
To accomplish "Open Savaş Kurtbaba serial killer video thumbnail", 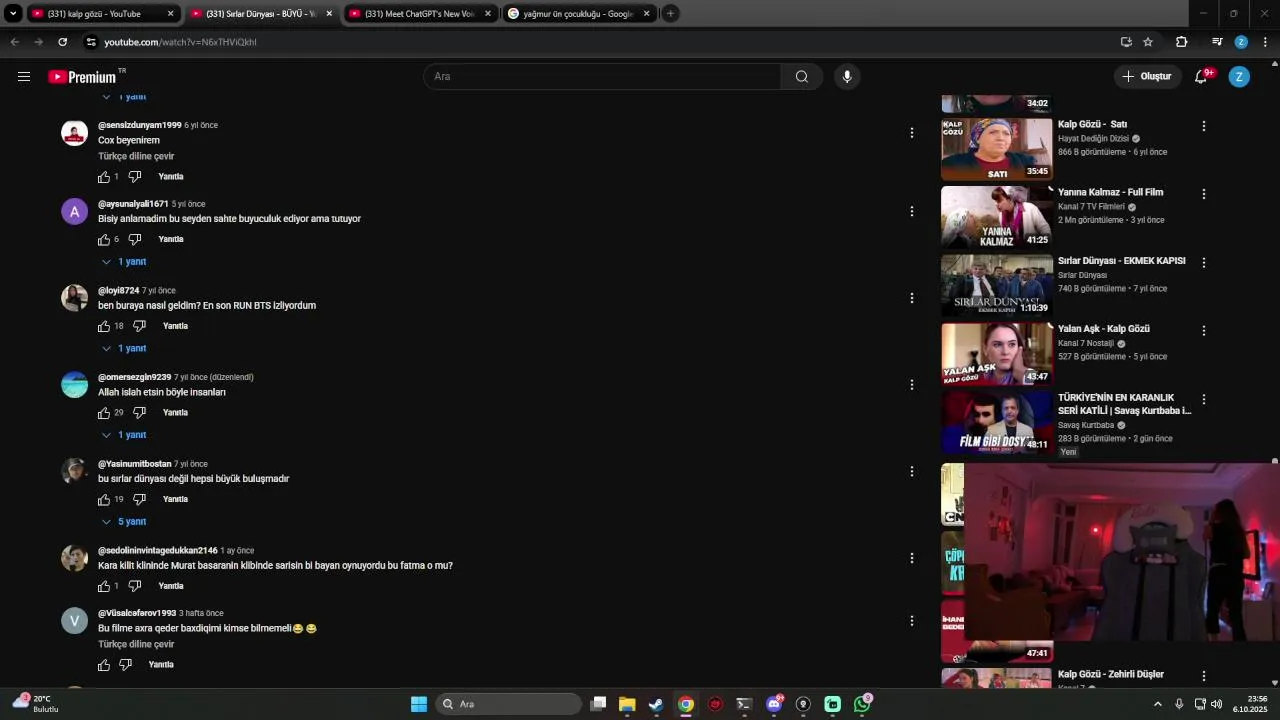I will click(996, 422).
